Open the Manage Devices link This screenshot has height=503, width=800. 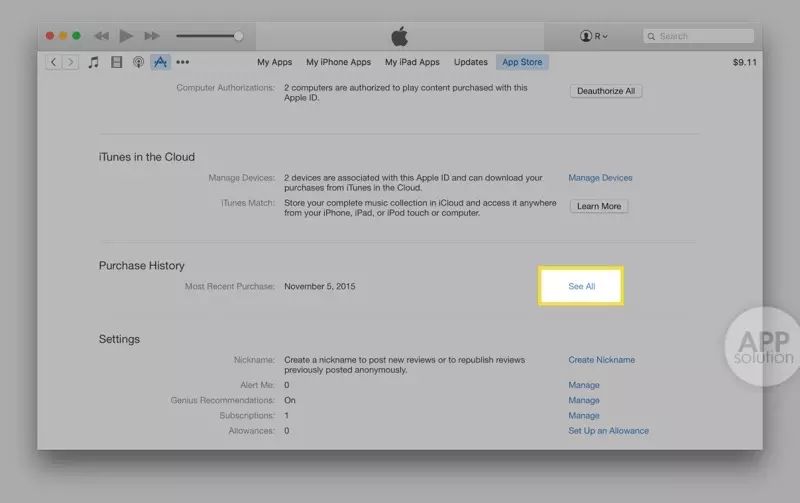[x=600, y=178]
